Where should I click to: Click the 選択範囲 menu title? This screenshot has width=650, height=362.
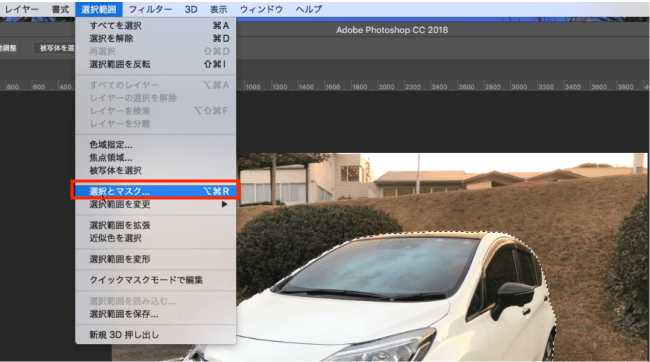(99, 9)
